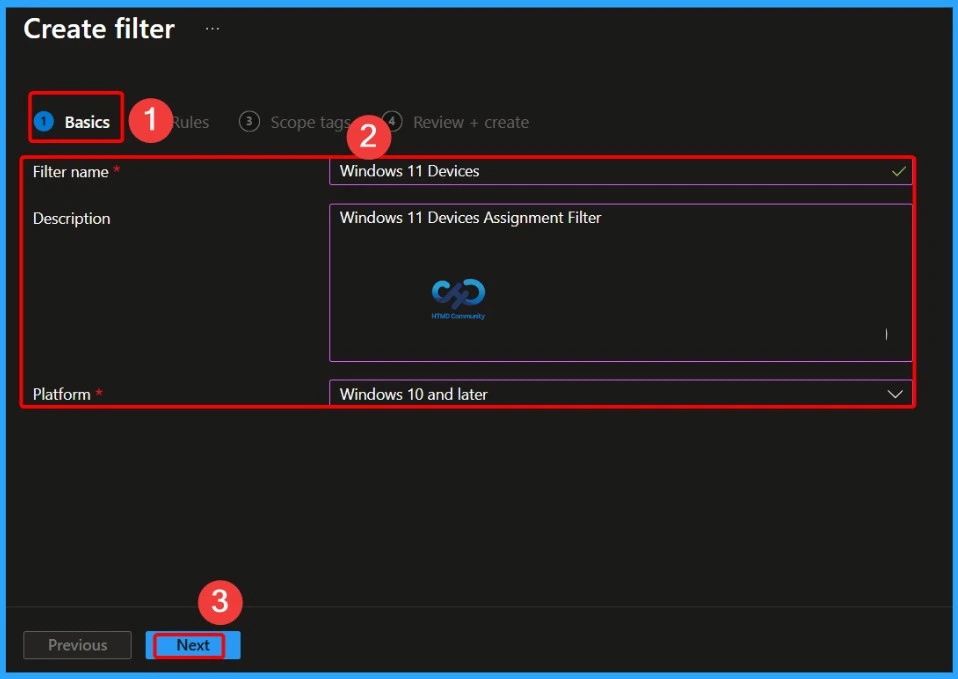Click the Review + create step circle
Screen dimensions: 958x679
(391, 121)
